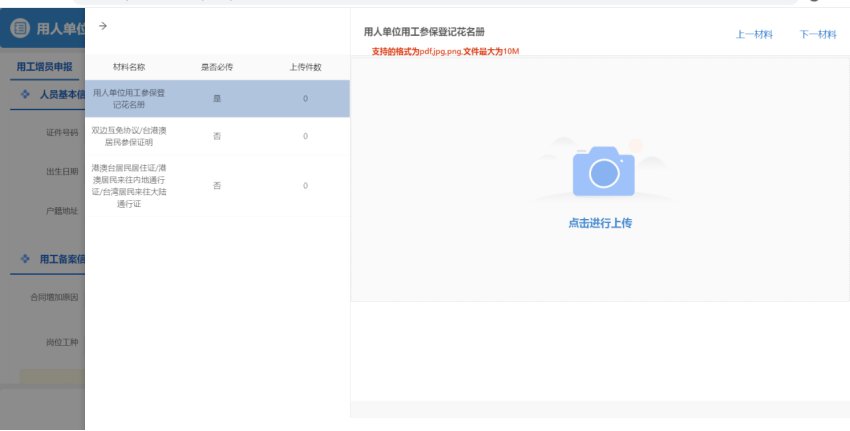Click the 合同增加原因 field label
Viewport: 850px width, 431px height.
pos(54,297)
